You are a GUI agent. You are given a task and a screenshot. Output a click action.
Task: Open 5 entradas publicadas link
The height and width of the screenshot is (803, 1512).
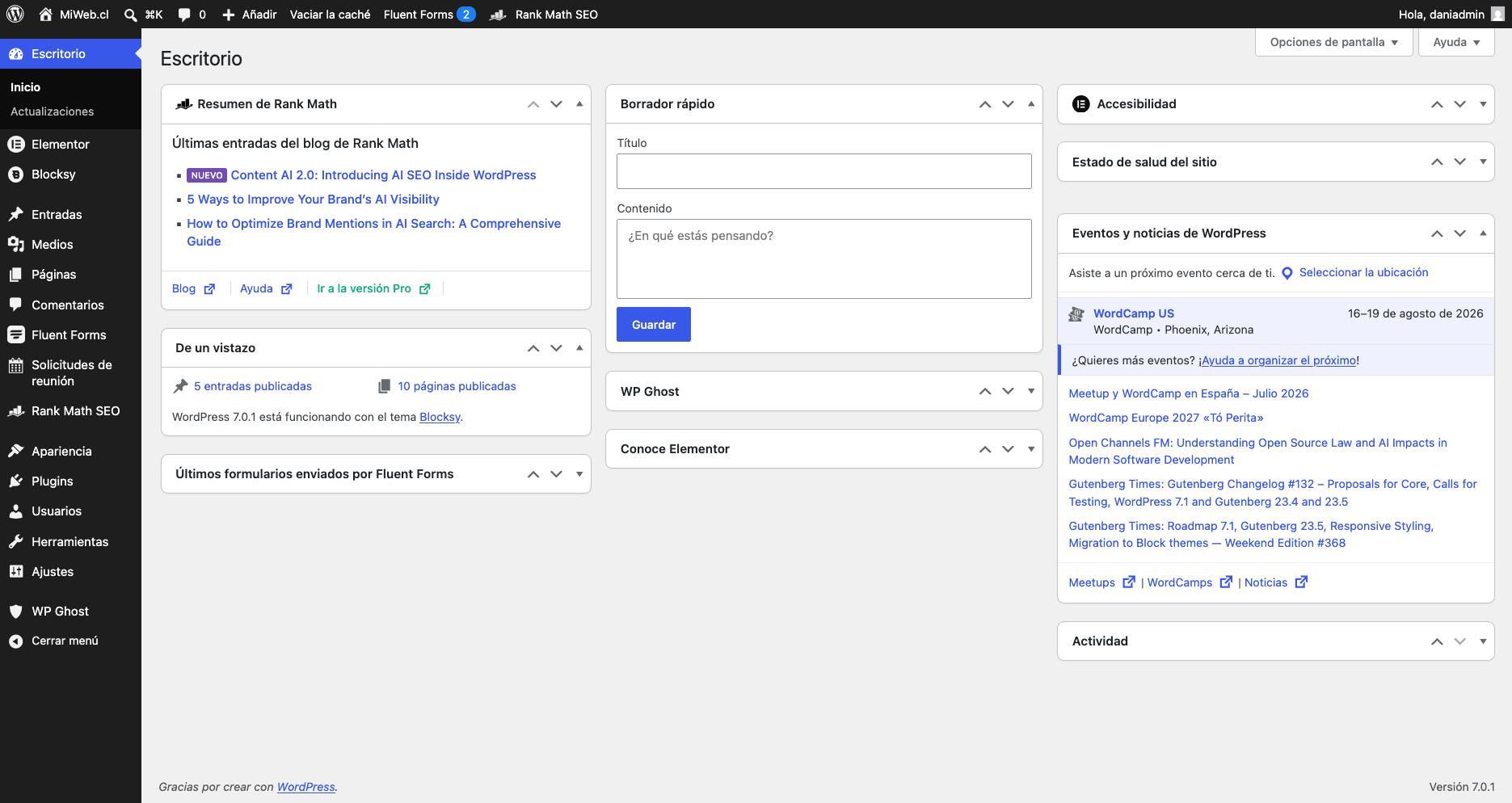coord(252,386)
